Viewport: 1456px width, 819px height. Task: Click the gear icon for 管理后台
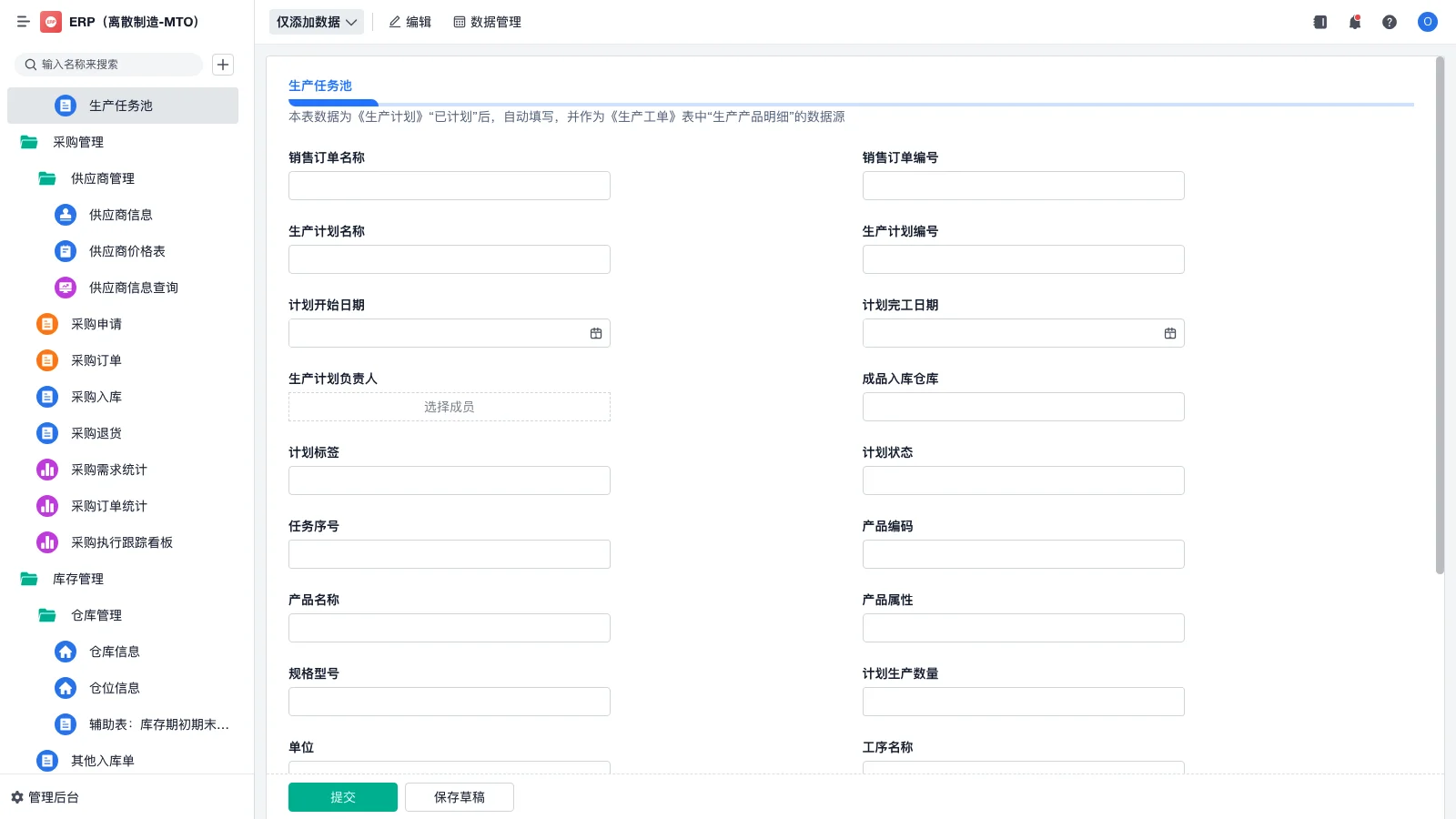[16, 797]
